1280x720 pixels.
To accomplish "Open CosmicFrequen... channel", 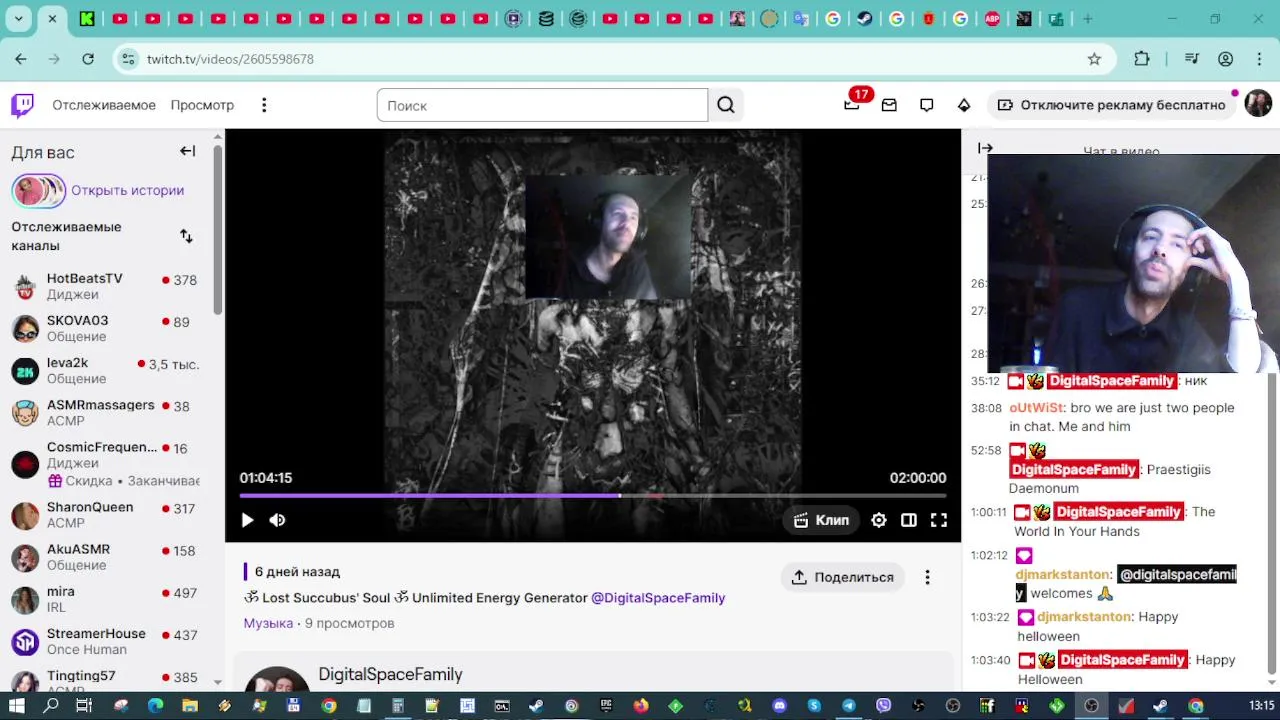I will point(106,463).
